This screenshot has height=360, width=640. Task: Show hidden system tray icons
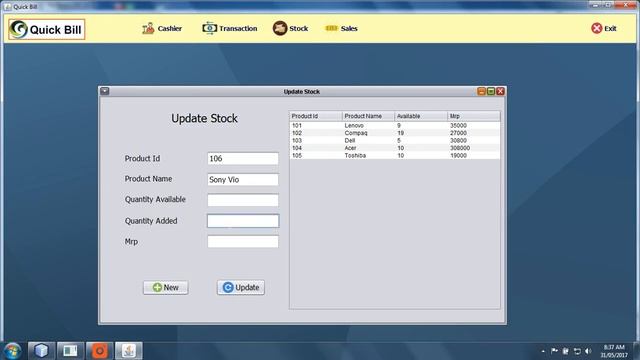(x=543, y=351)
